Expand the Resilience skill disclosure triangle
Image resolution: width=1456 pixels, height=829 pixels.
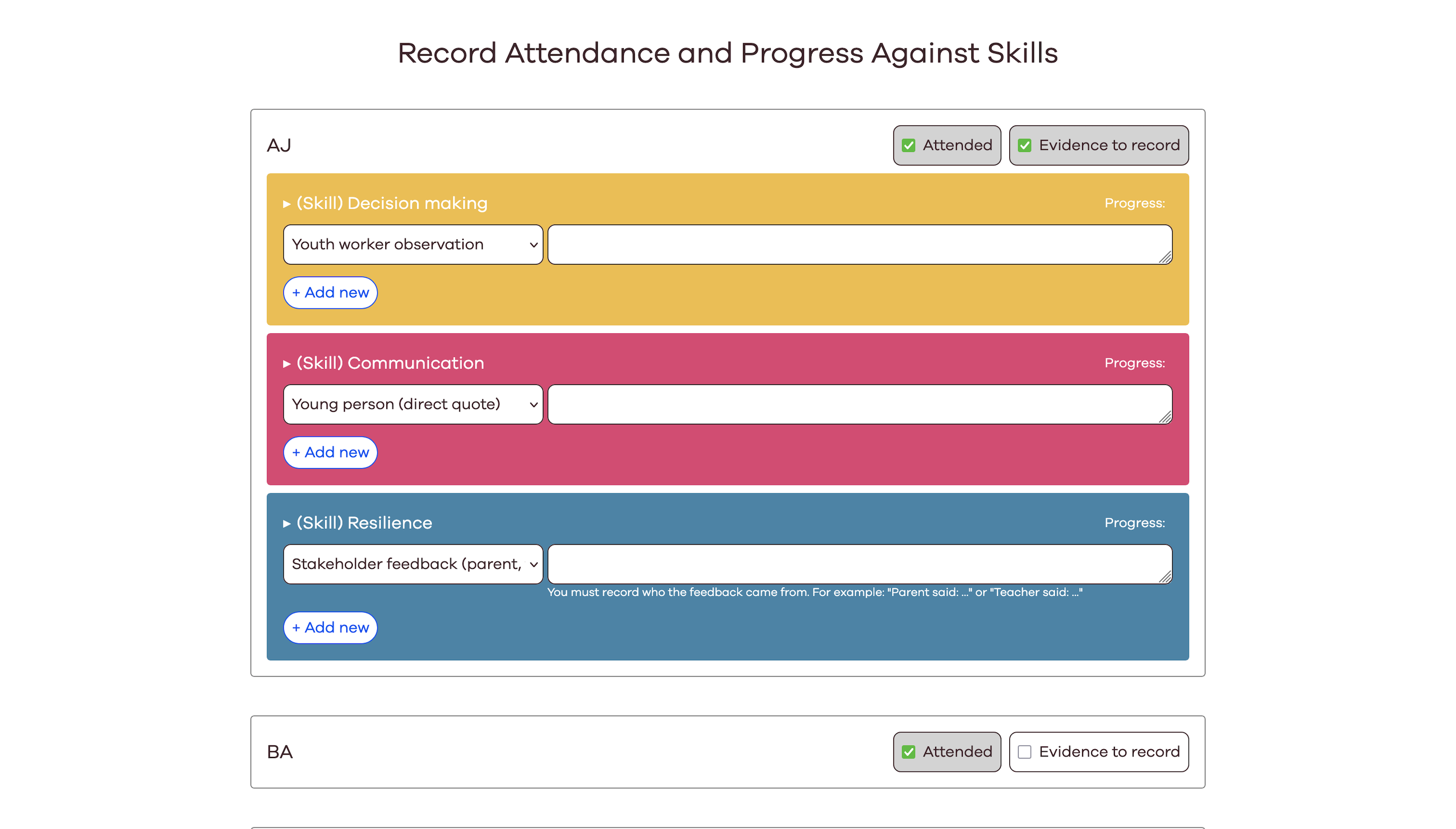tap(287, 523)
